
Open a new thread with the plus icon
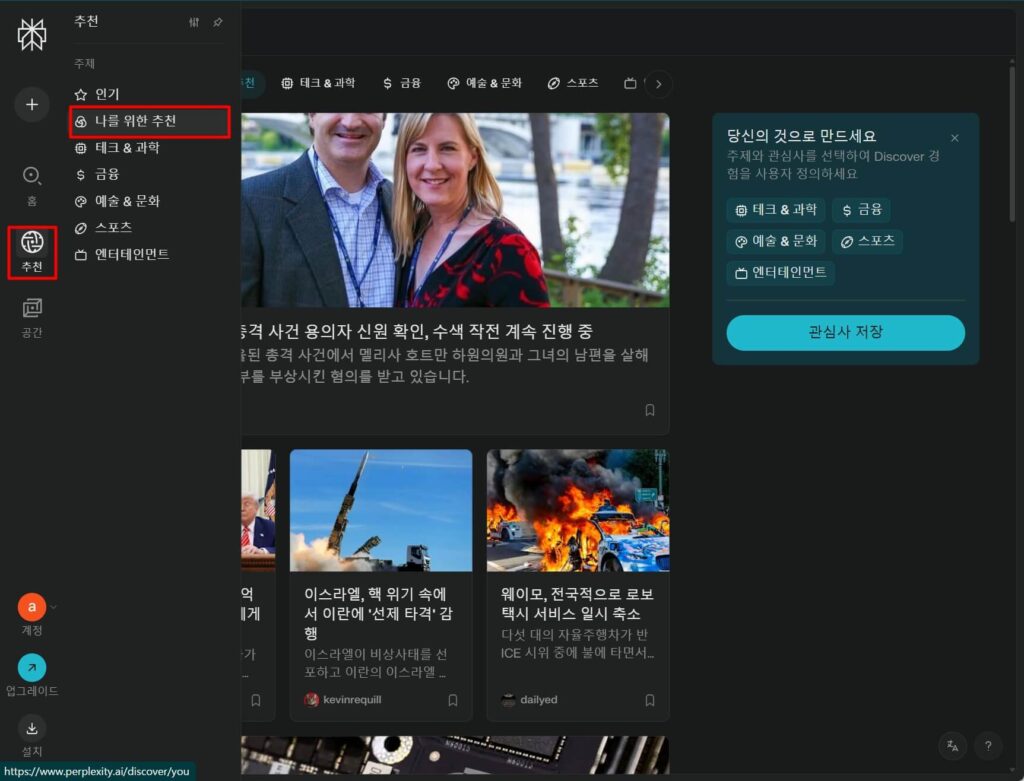(x=31, y=104)
